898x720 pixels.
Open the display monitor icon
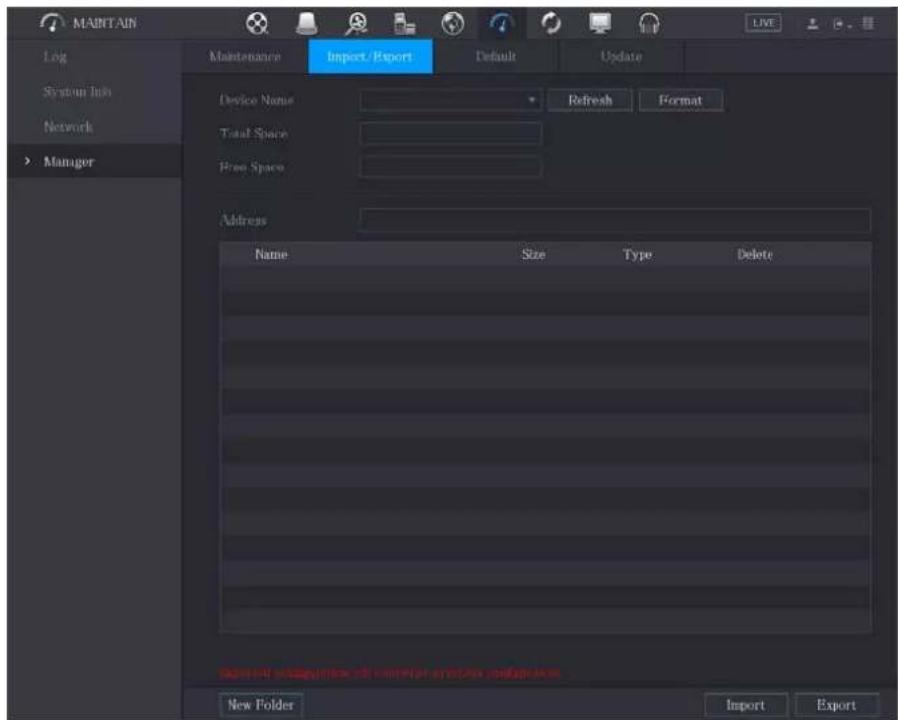600,23
